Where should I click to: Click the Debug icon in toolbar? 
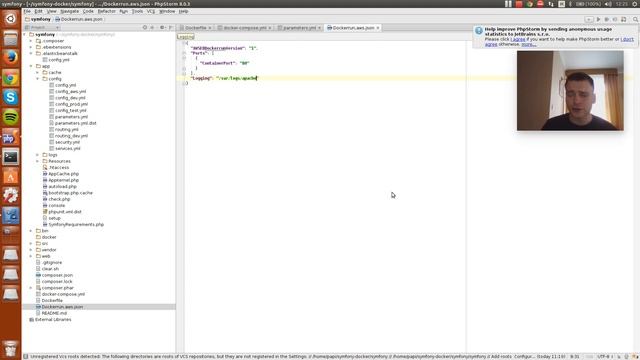click(607, 19)
